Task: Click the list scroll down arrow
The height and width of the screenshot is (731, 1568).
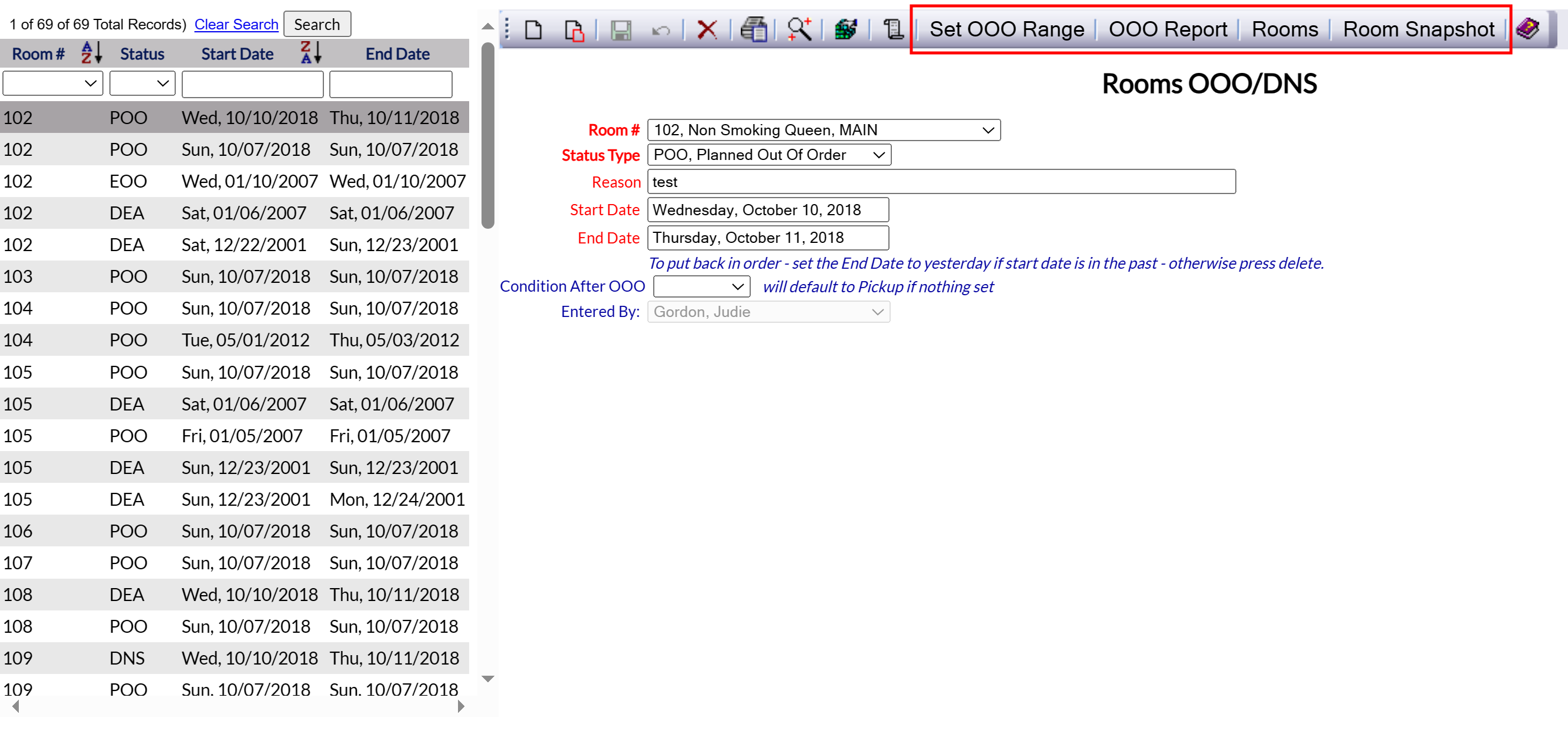Action: pos(487,678)
